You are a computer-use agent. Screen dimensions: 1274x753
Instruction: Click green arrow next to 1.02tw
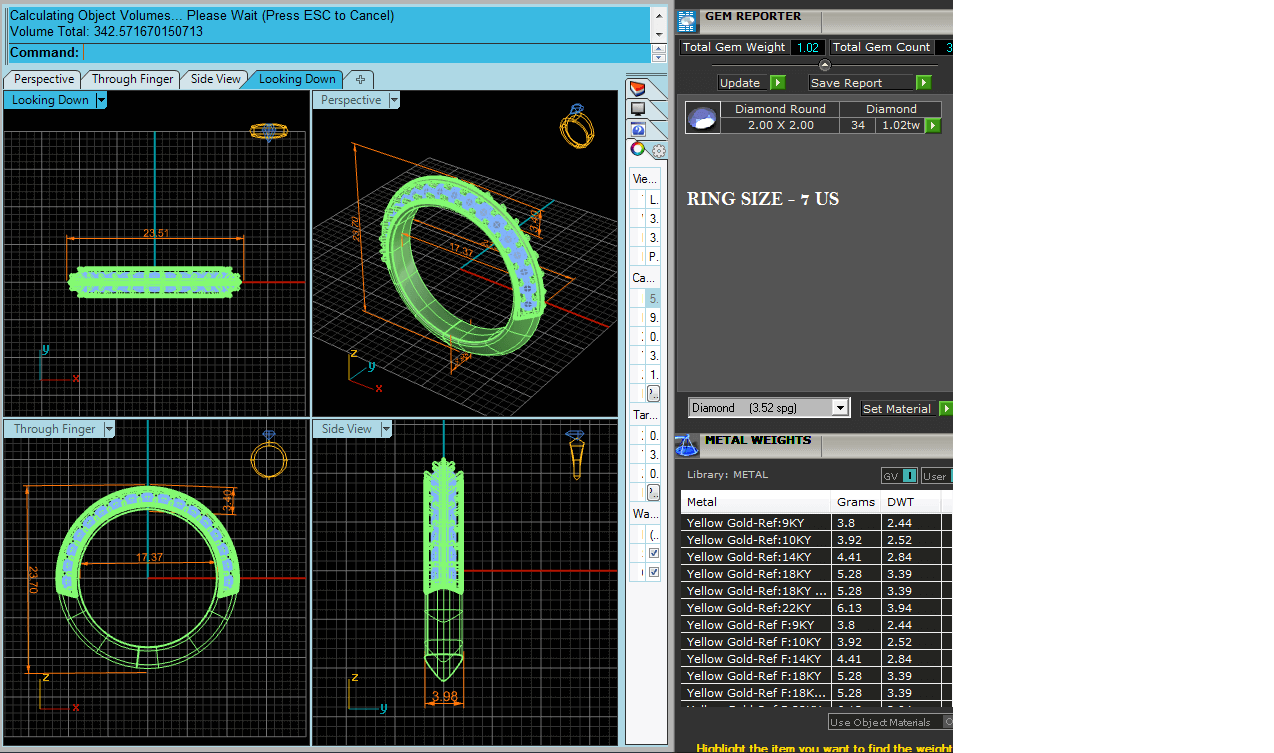tap(933, 126)
